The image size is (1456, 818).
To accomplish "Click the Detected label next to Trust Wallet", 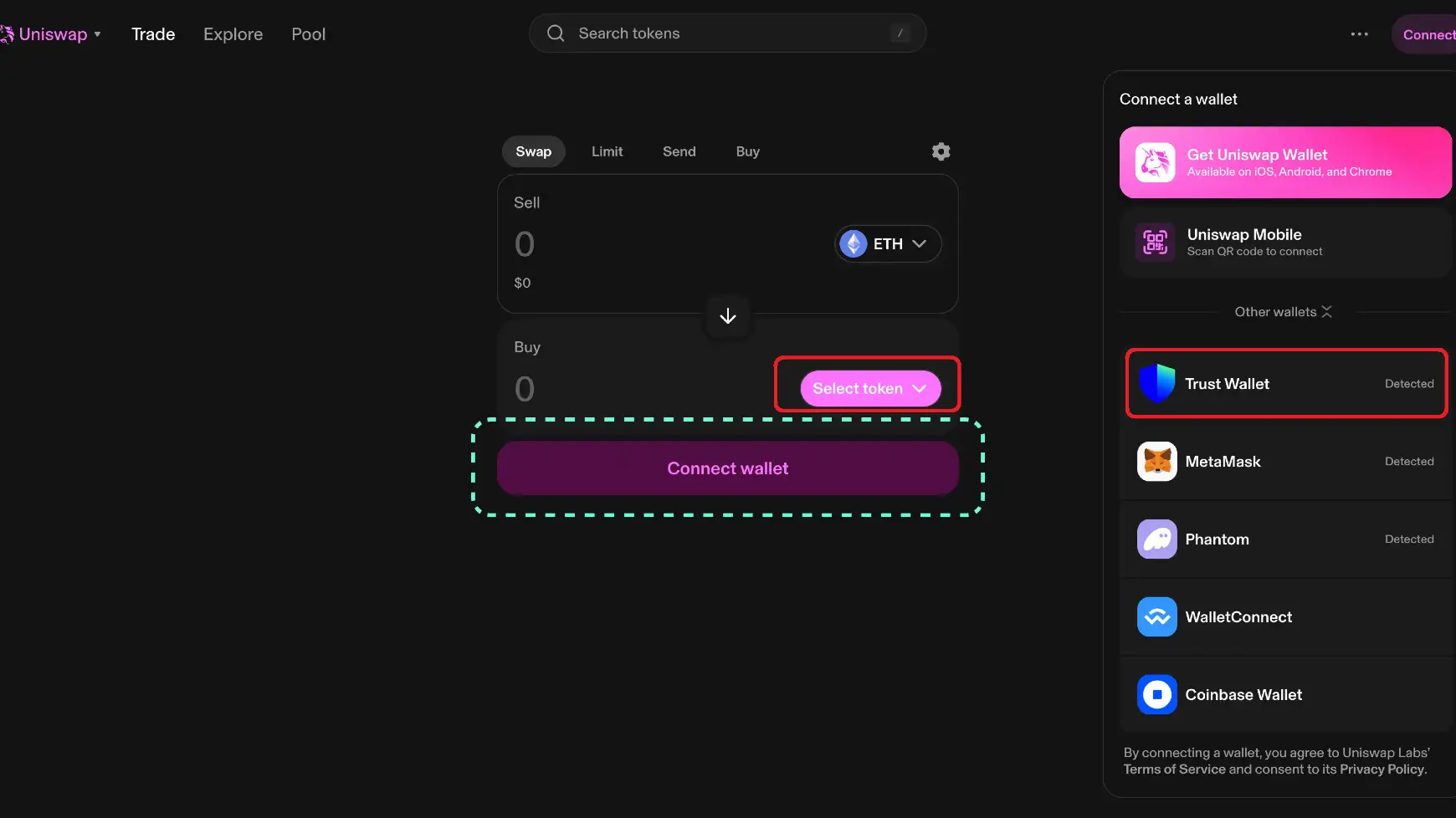I will click(1409, 384).
